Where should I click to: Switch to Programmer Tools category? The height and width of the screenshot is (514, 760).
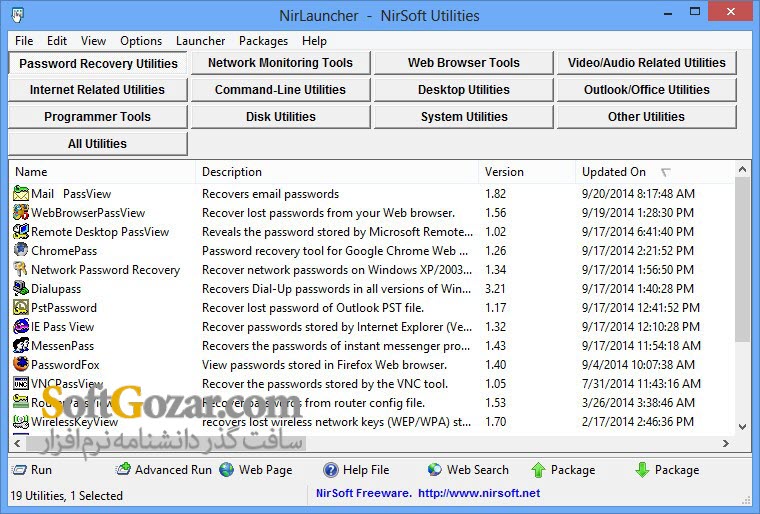[x=97, y=117]
